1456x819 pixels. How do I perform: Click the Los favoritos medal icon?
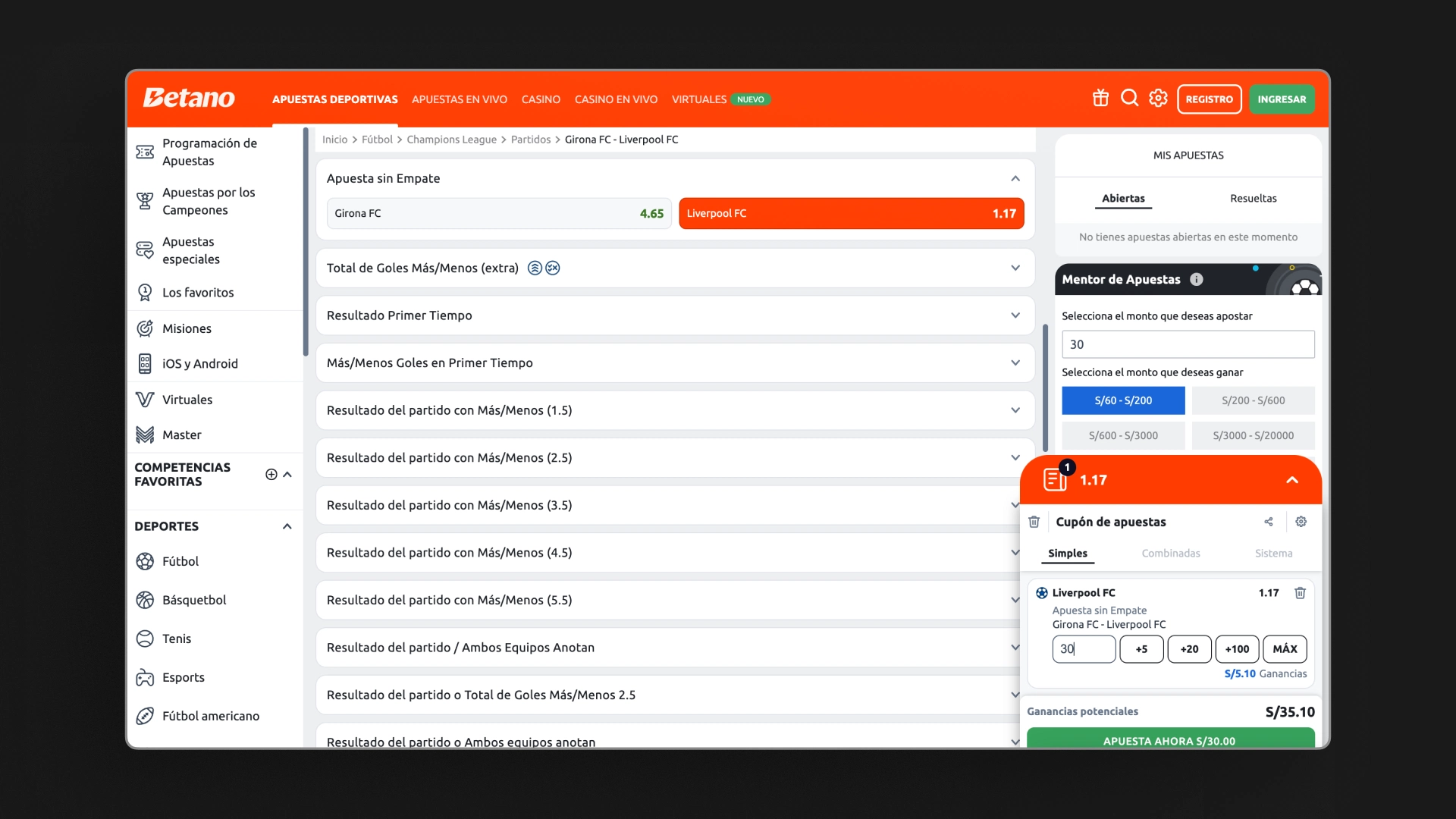[145, 292]
